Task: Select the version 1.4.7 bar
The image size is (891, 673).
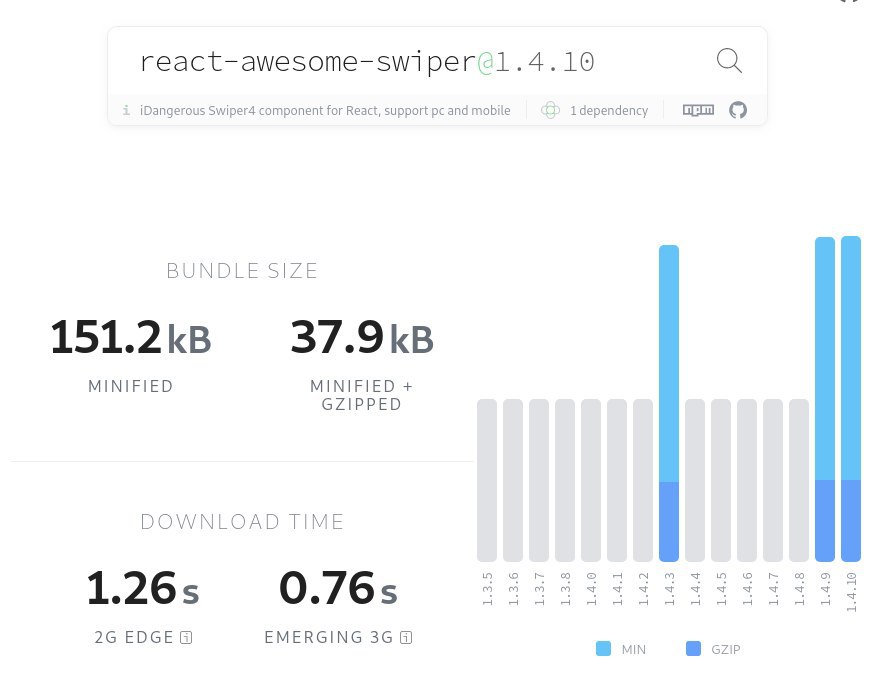Action: [773, 480]
